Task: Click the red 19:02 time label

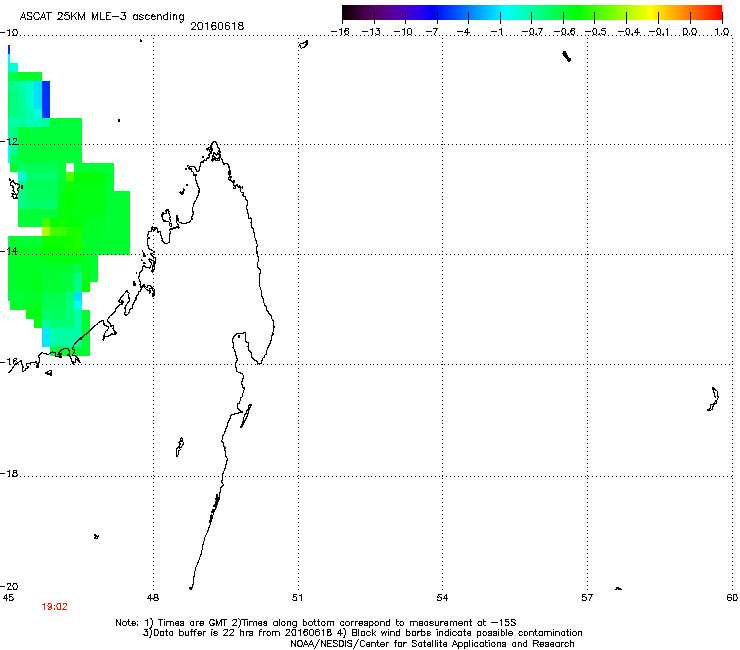Action: point(54,607)
